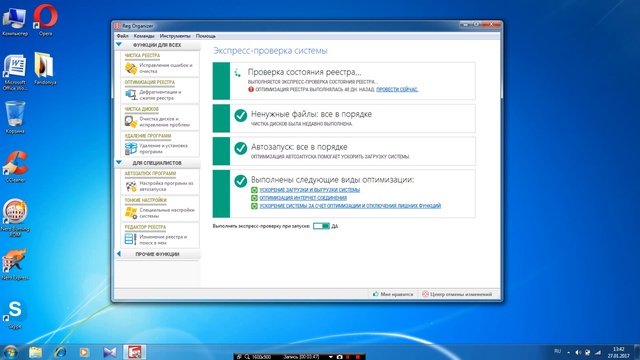Click the volume speaker icon in system tray
The image size is (640, 360).
(x=578, y=352)
